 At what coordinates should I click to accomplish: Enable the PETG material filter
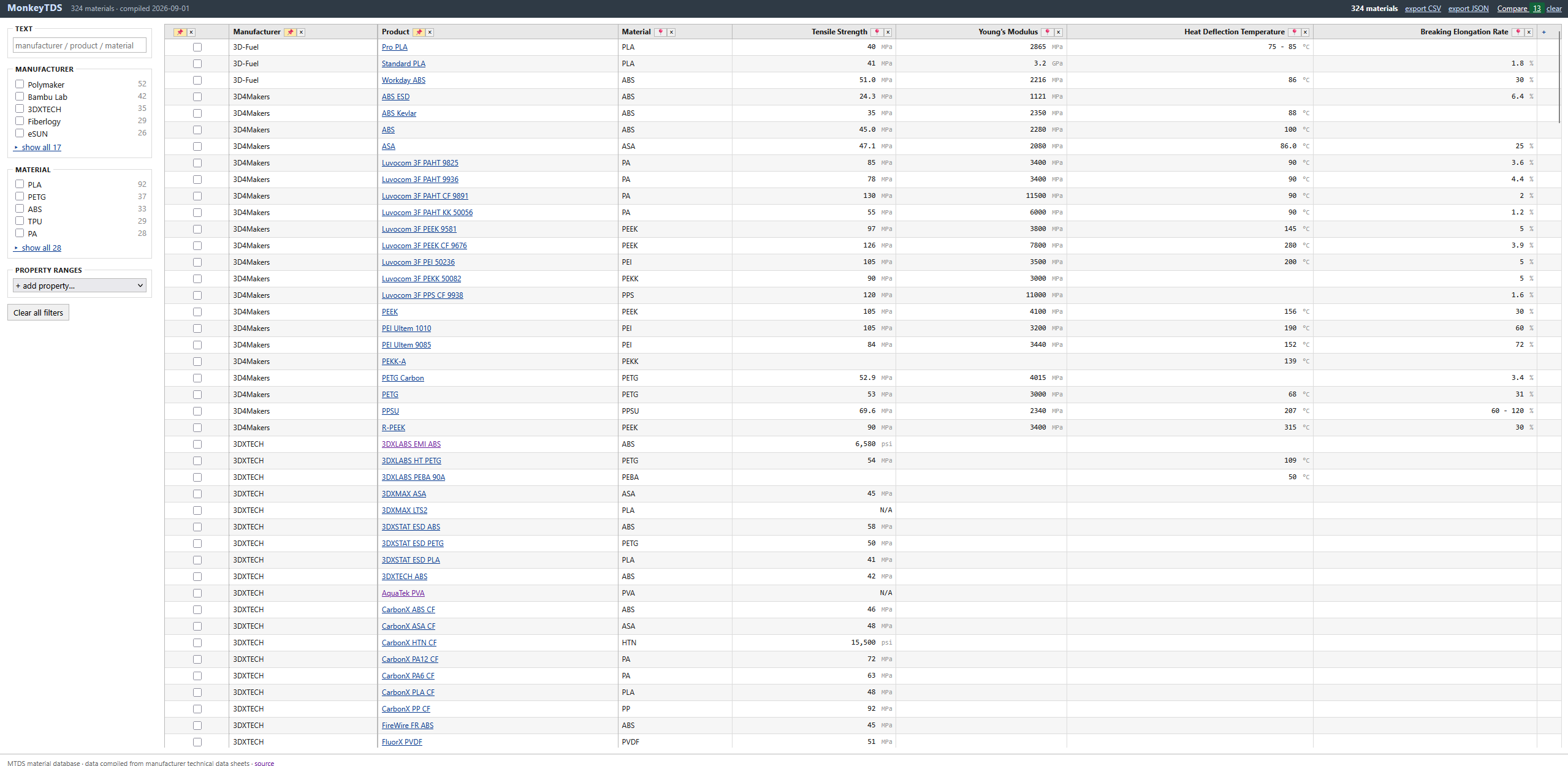(x=20, y=197)
